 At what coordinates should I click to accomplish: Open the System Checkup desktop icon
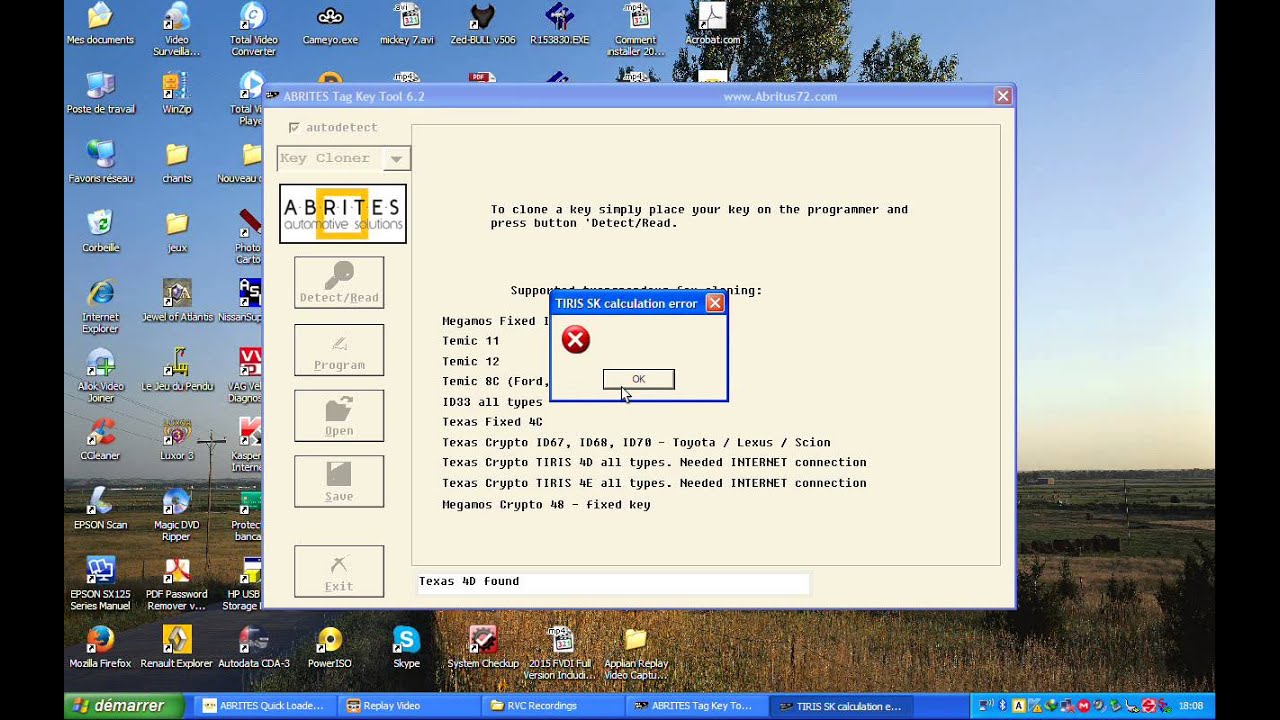(483, 646)
